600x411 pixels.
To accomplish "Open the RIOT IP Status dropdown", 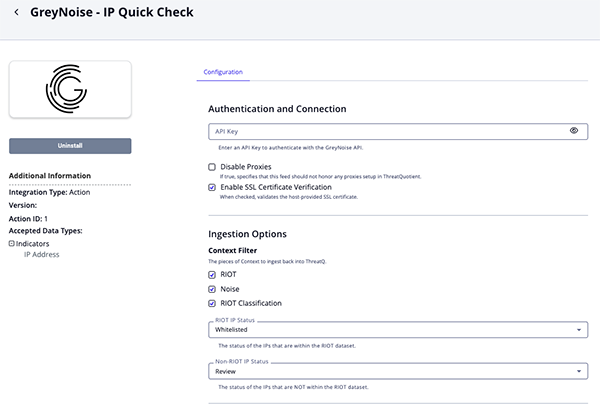I will coord(398,330).
